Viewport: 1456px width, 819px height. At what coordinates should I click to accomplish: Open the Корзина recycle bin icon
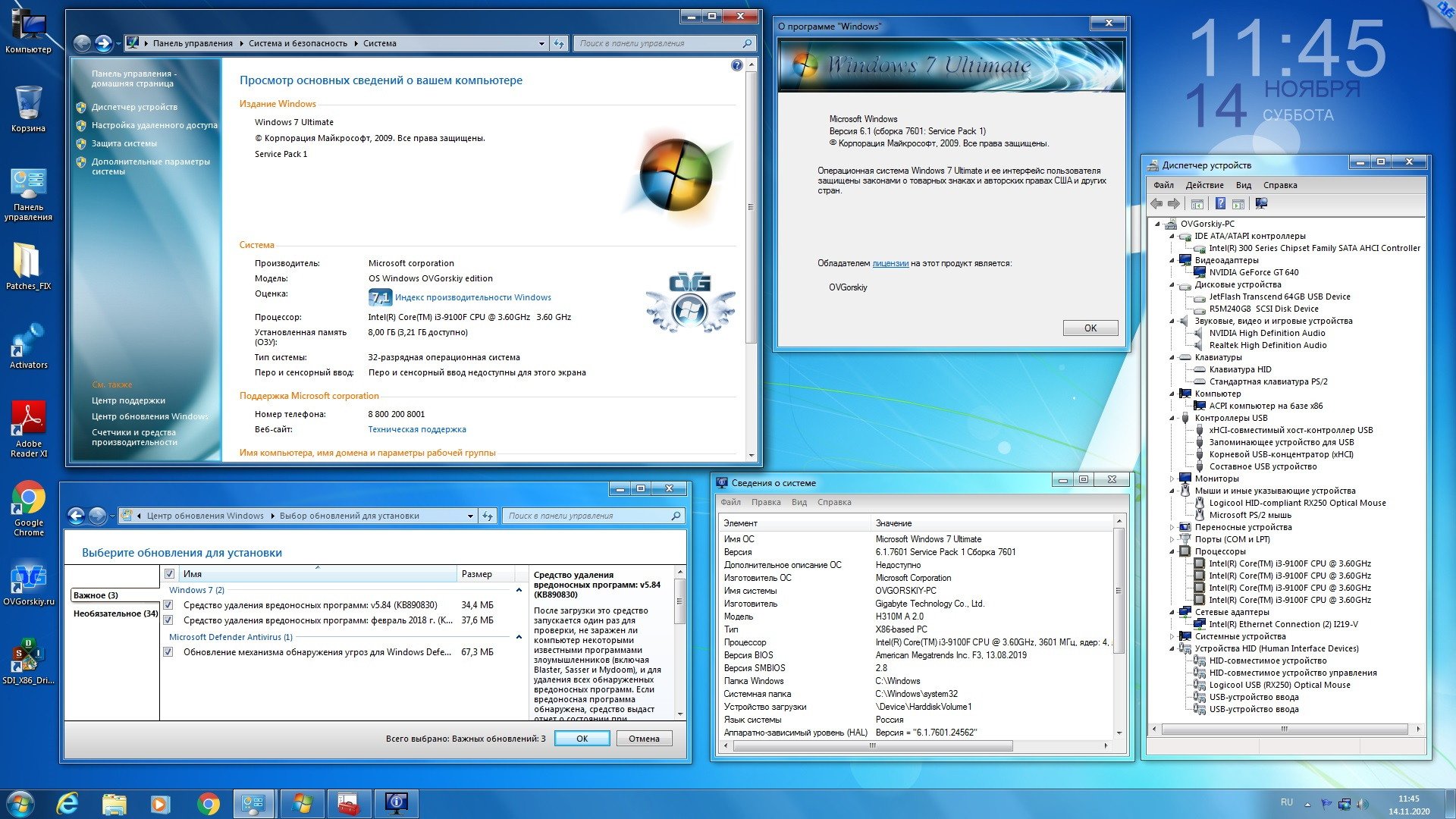point(29,109)
